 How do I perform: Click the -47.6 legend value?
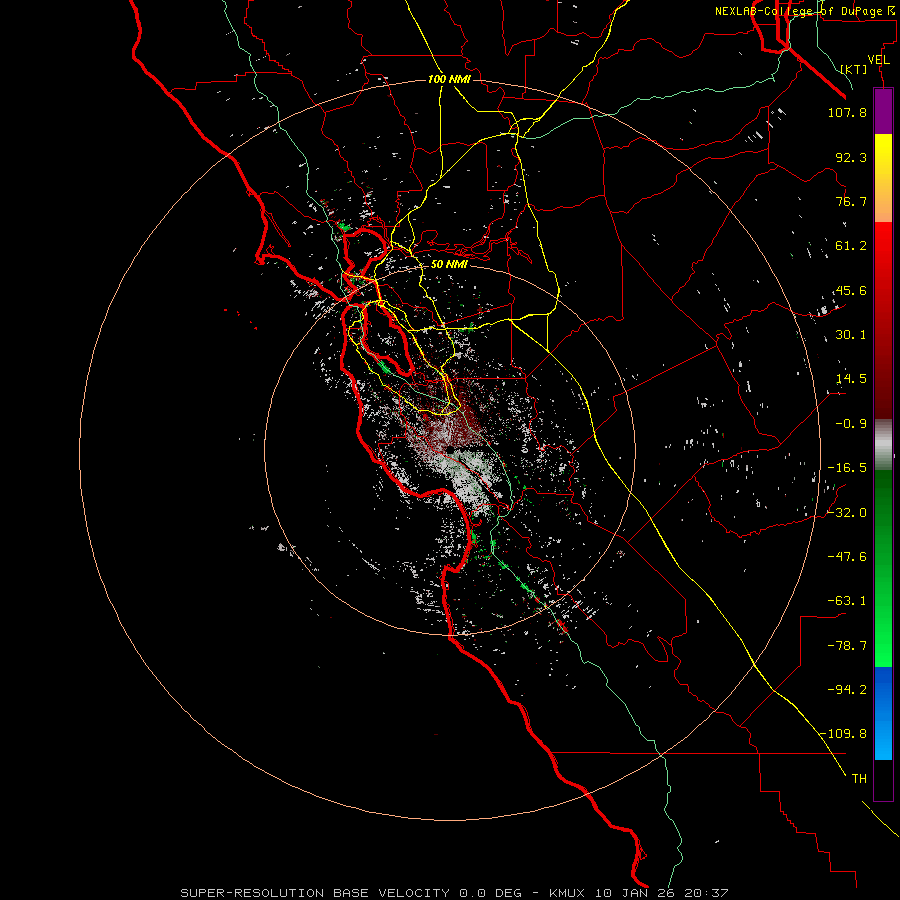click(847, 557)
